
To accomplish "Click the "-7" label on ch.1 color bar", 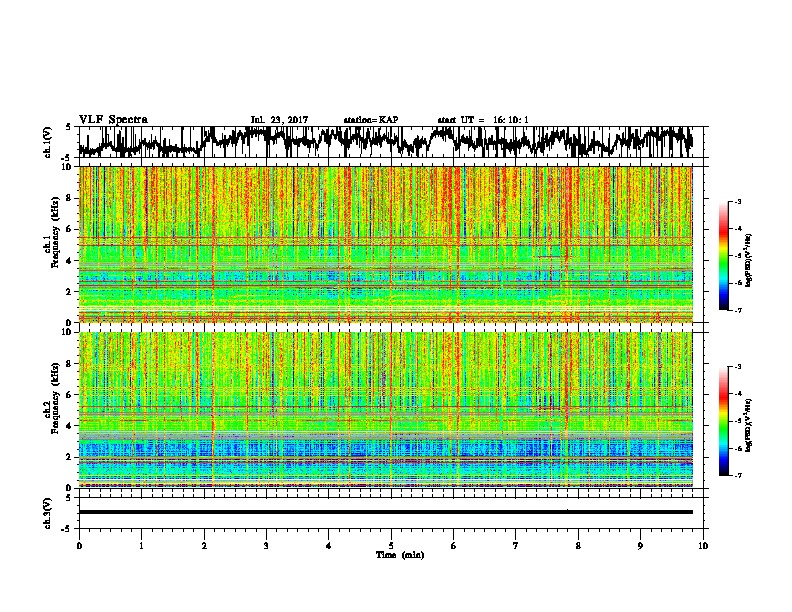I will pos(737,310).
